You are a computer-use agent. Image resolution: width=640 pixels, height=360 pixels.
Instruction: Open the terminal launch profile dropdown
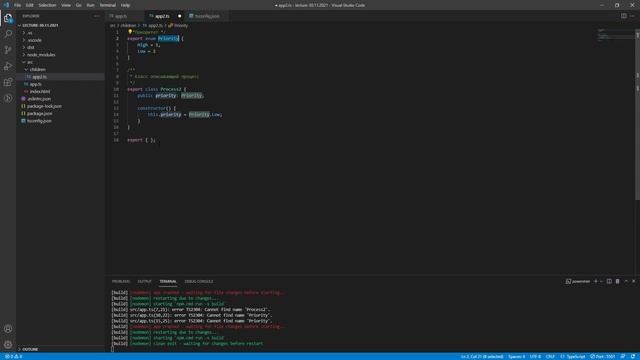601,281
